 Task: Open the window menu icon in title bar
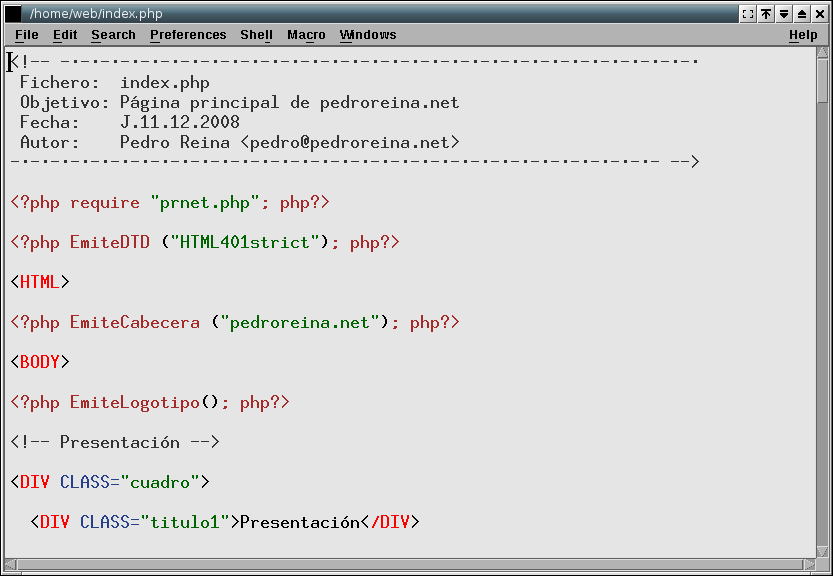(14, 14)
